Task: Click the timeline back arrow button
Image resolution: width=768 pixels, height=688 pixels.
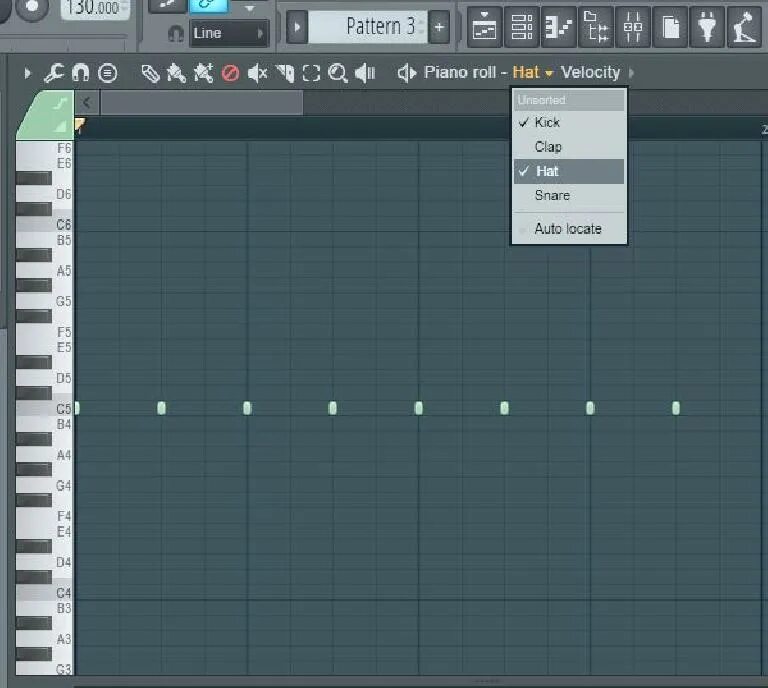Action: pyautogui.click(x=87, y=103)
